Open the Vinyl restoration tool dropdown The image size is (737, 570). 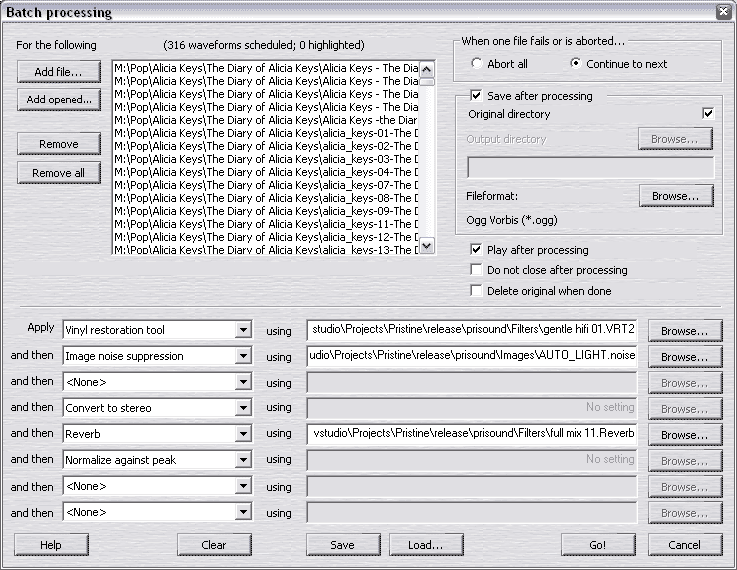243,330
